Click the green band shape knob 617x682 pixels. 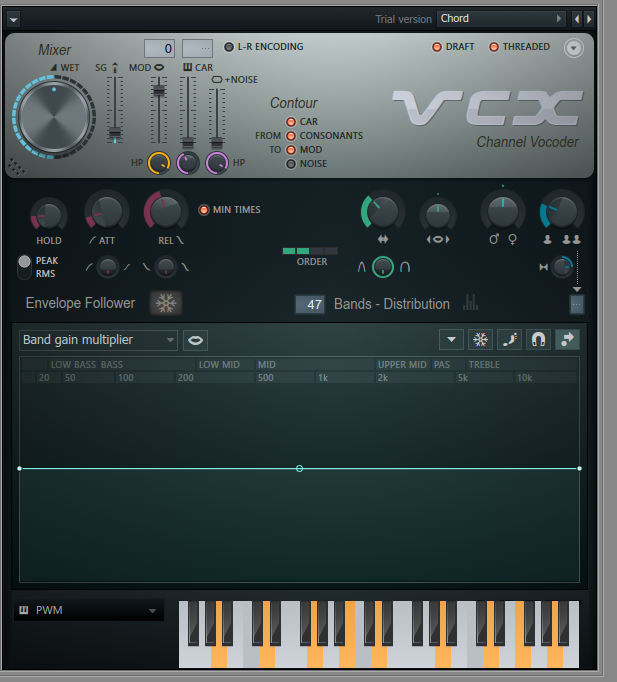tap(383, 267)
